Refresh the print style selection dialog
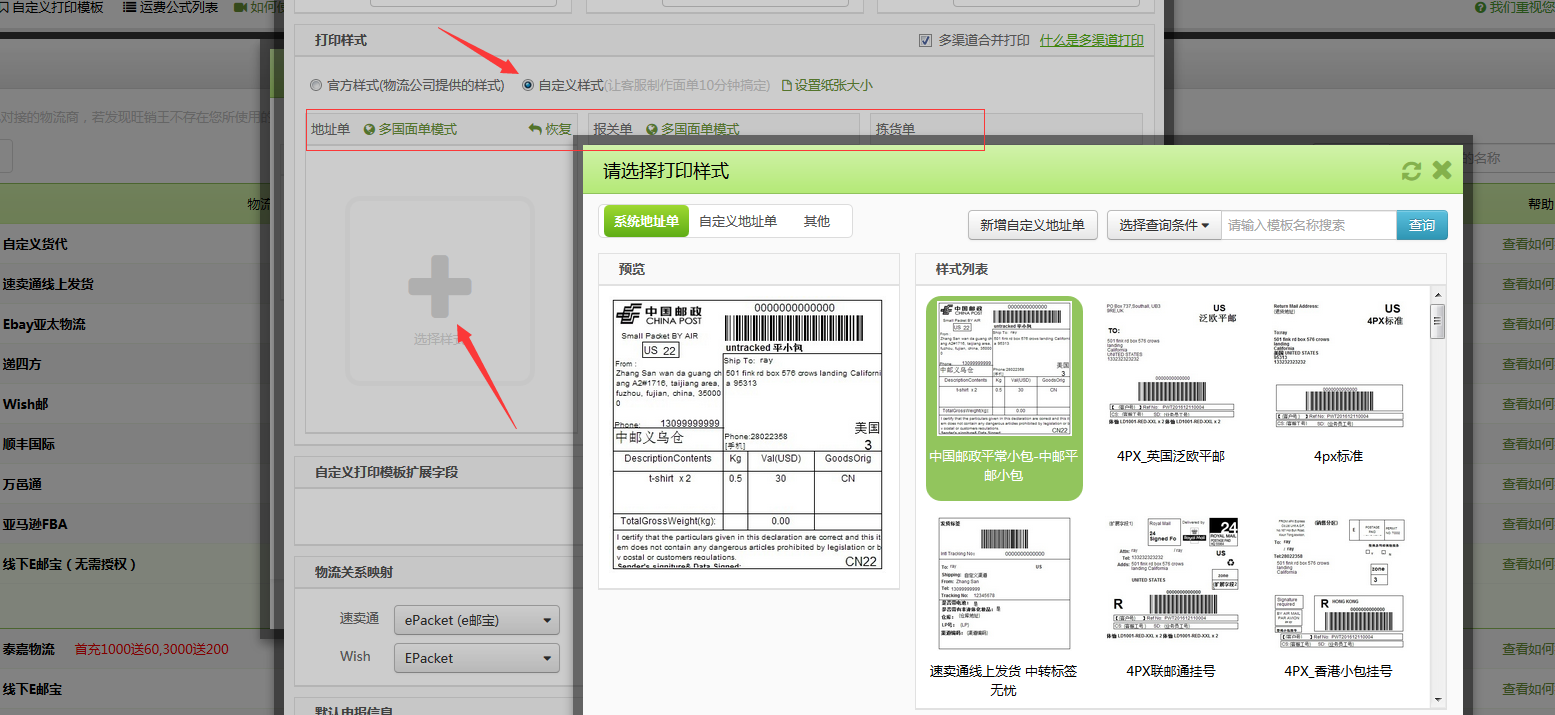 point(1411,171)
